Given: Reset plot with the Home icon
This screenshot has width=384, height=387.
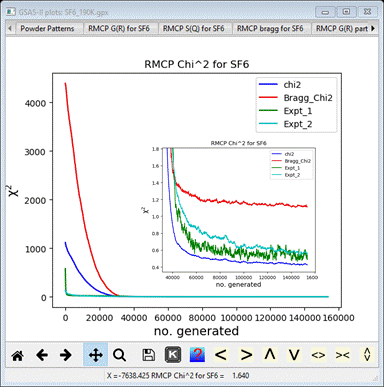Looking at the screenshot, I should tap(17, 355).
